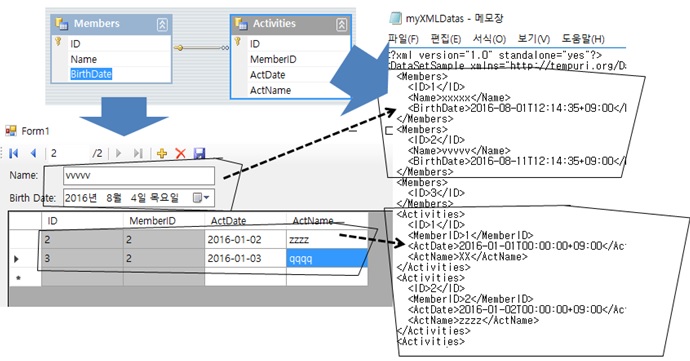The image size is (690, 361).
Task: Jump to last record in navigator
Action: (x=138, y=153)
